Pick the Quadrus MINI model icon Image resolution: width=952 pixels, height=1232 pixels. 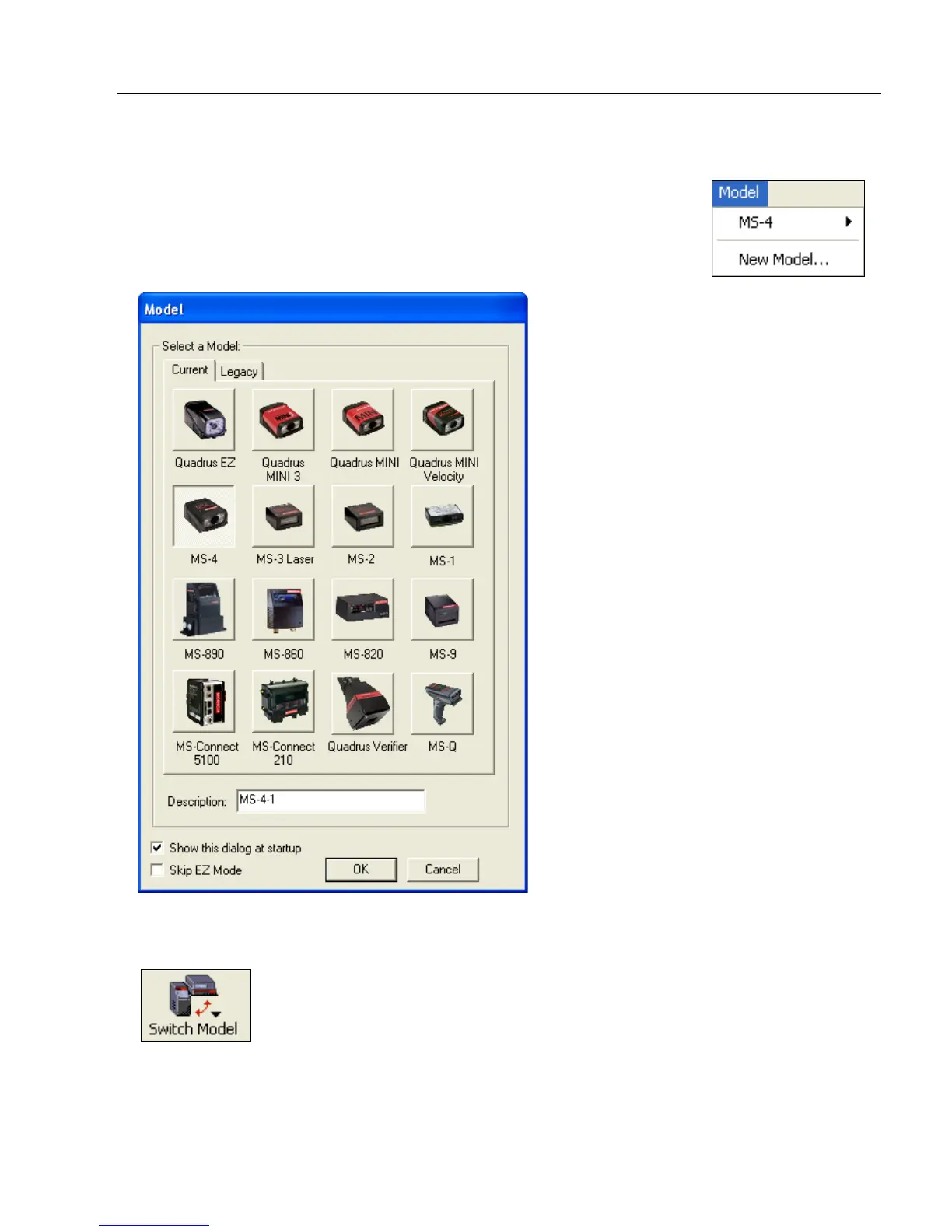point(362,419)
